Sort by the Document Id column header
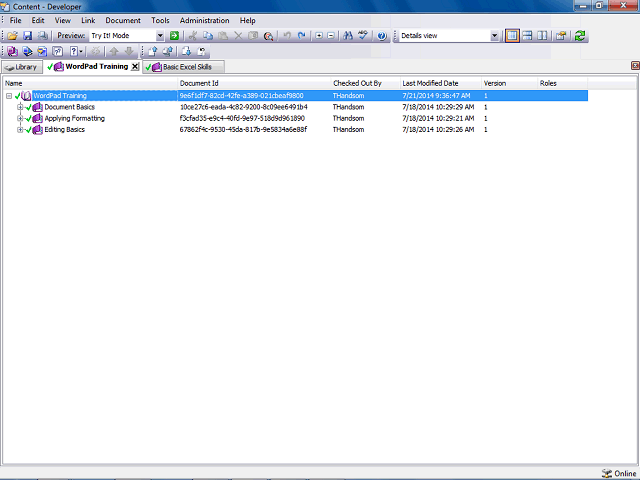 254,83
